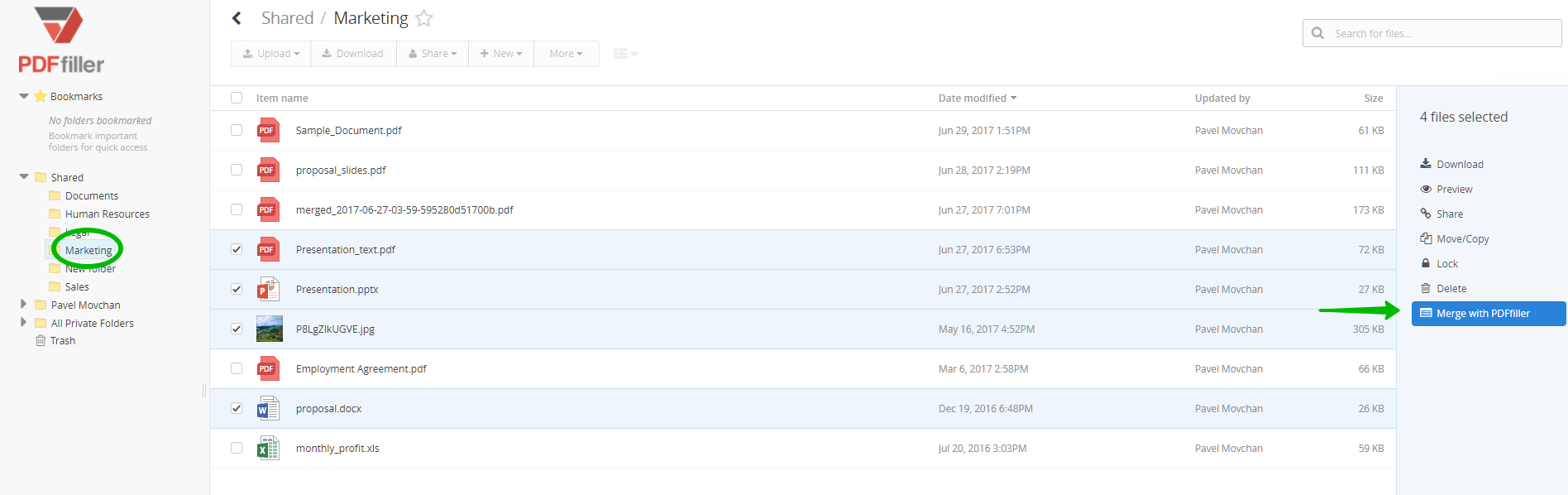Open the New folder in the tree

click(x=90, y=268)
